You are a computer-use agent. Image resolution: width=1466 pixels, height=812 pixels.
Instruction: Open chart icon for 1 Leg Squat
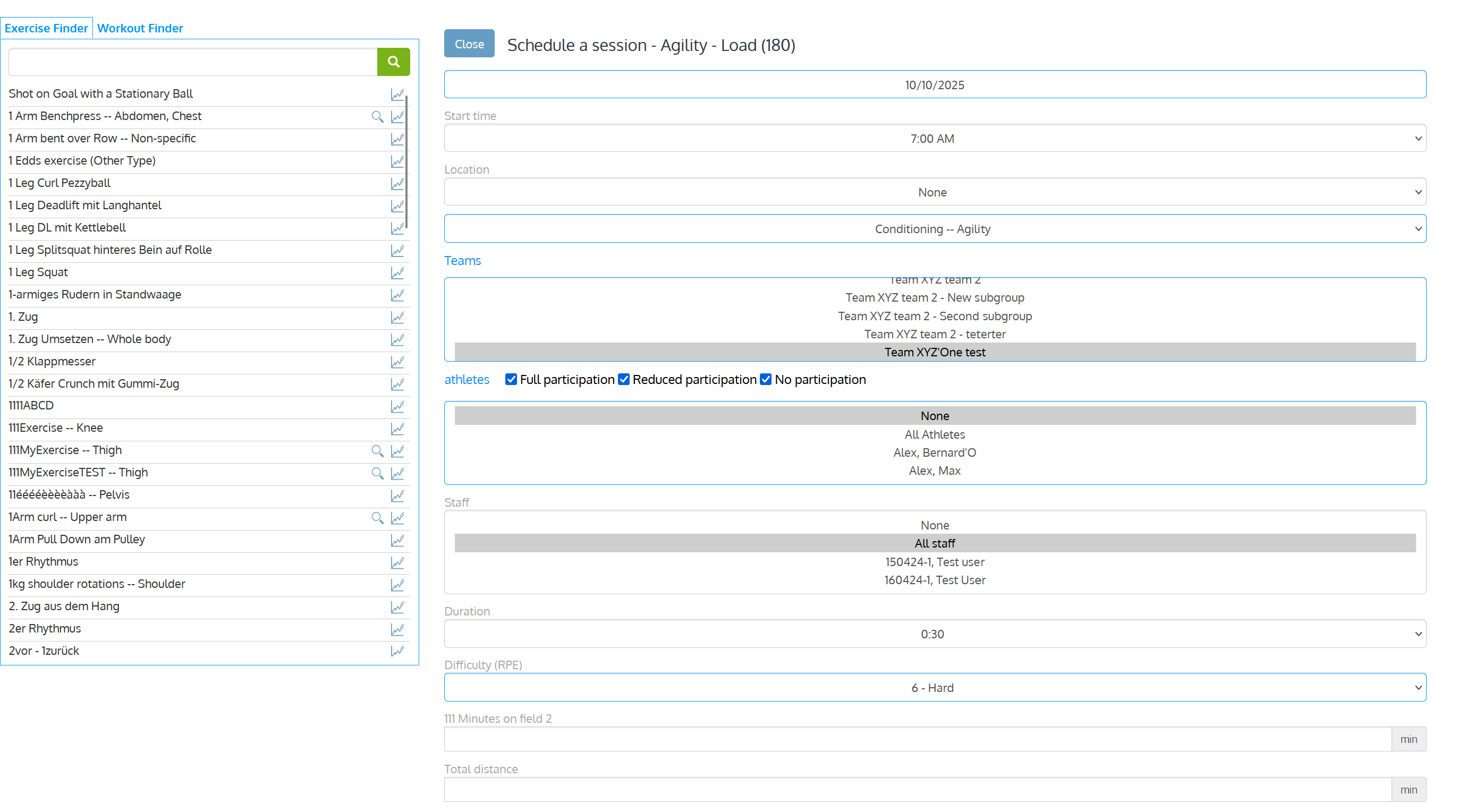(x=397, y=273)
